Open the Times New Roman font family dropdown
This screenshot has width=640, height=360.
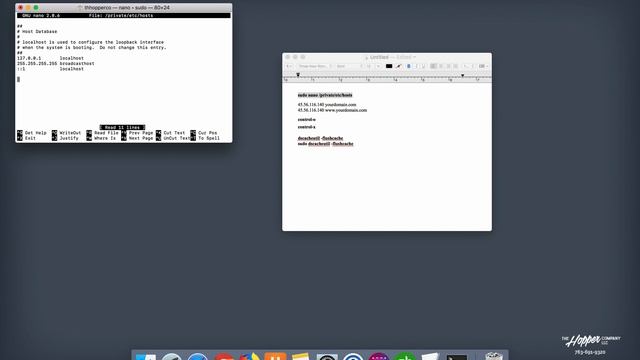click(x=315, y=66)
